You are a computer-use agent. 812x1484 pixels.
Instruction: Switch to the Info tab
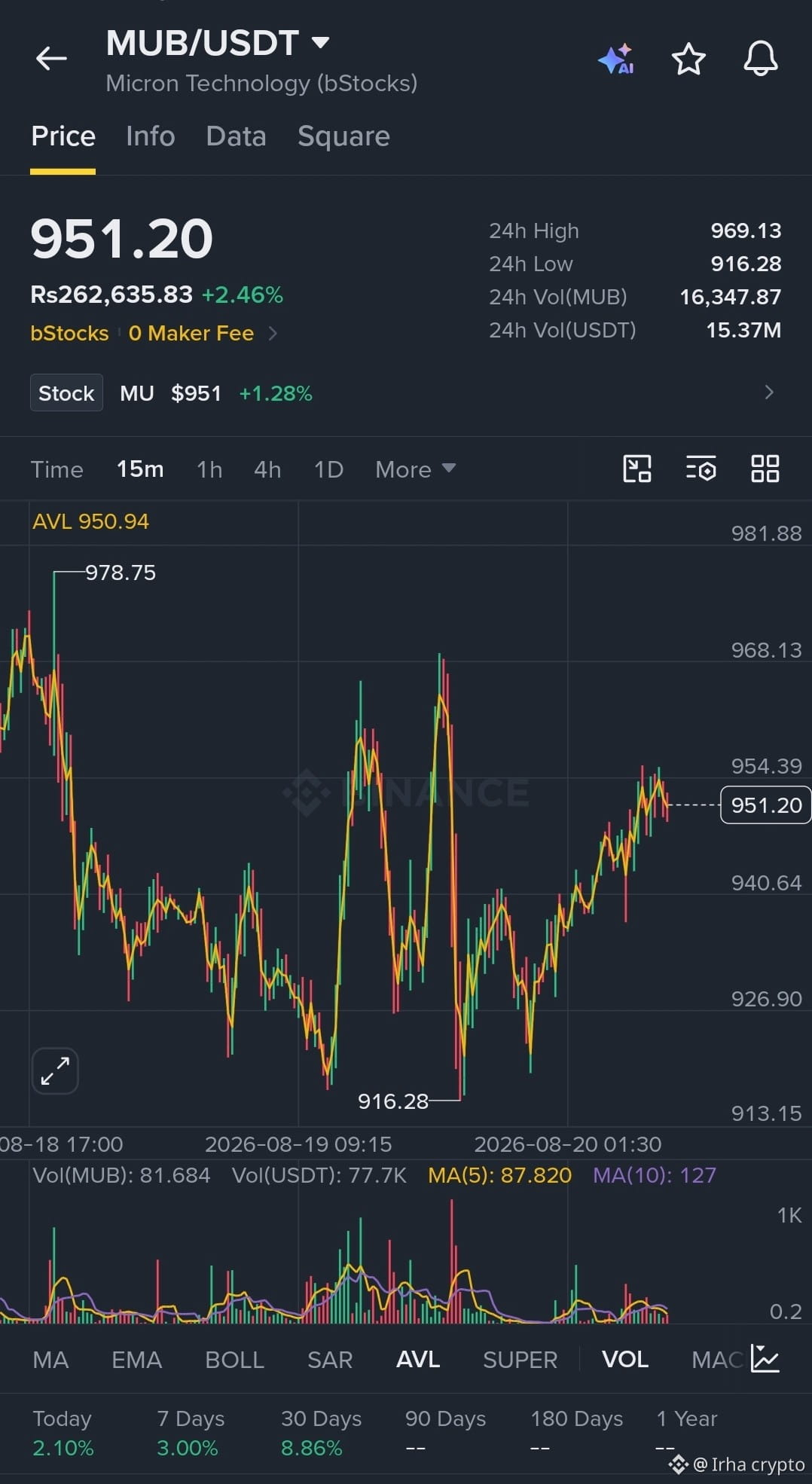151,136
